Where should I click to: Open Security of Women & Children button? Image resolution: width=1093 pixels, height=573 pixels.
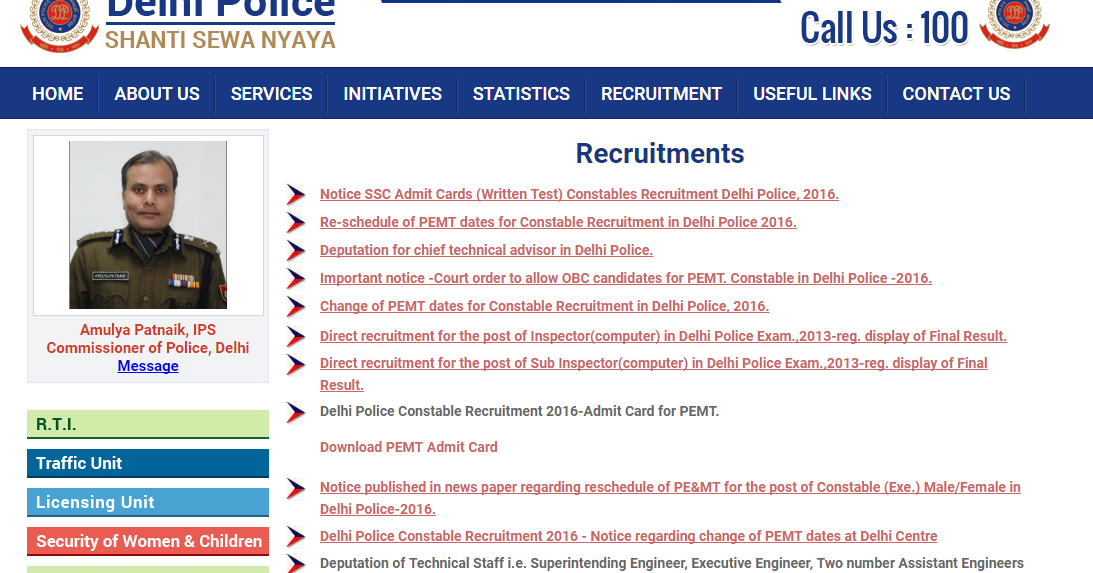click(148, 541)
